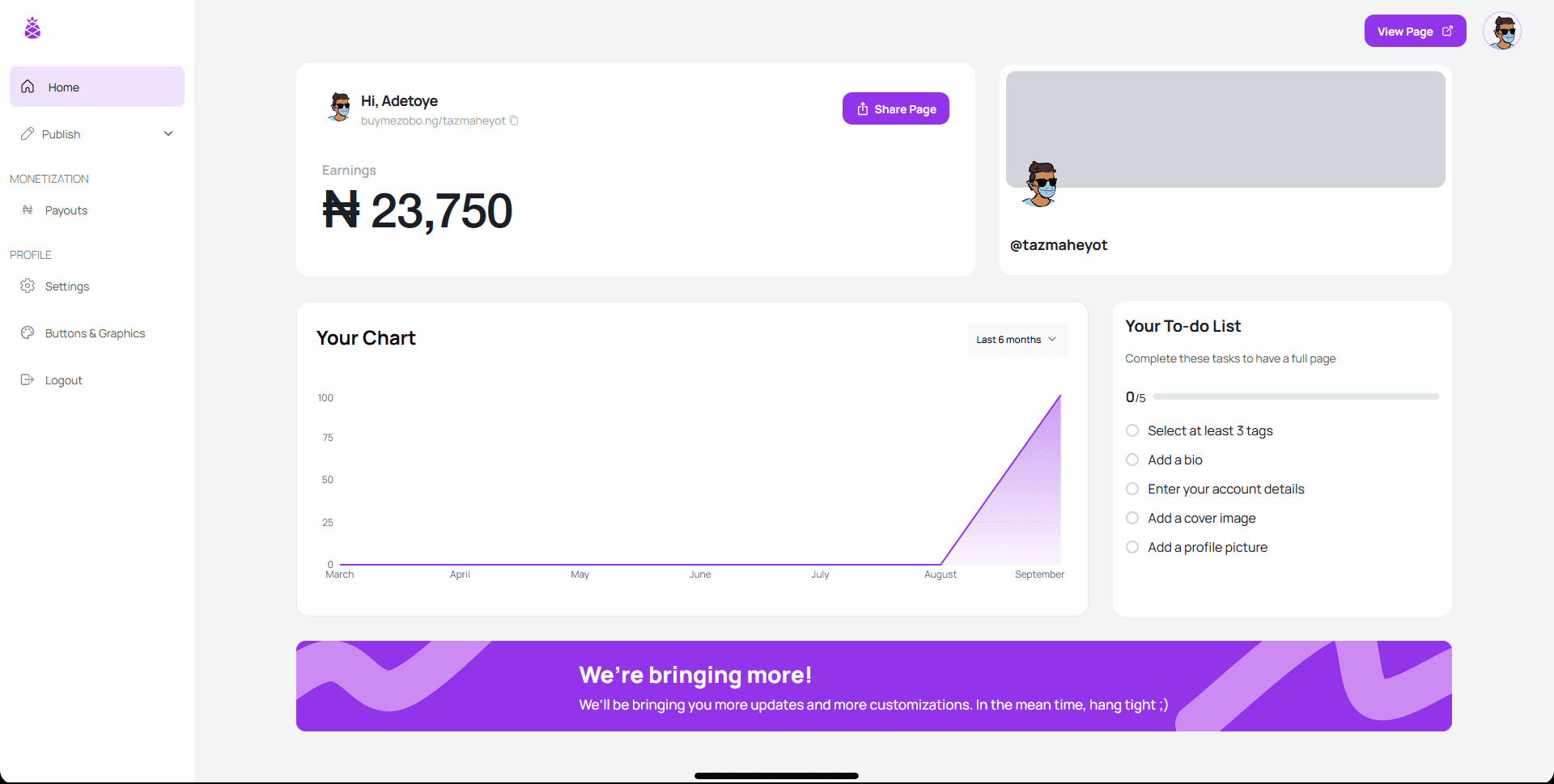This screenshot has width=1554, height=784.
Task: Click the June label on chart axis
Action: coord(700,574)
